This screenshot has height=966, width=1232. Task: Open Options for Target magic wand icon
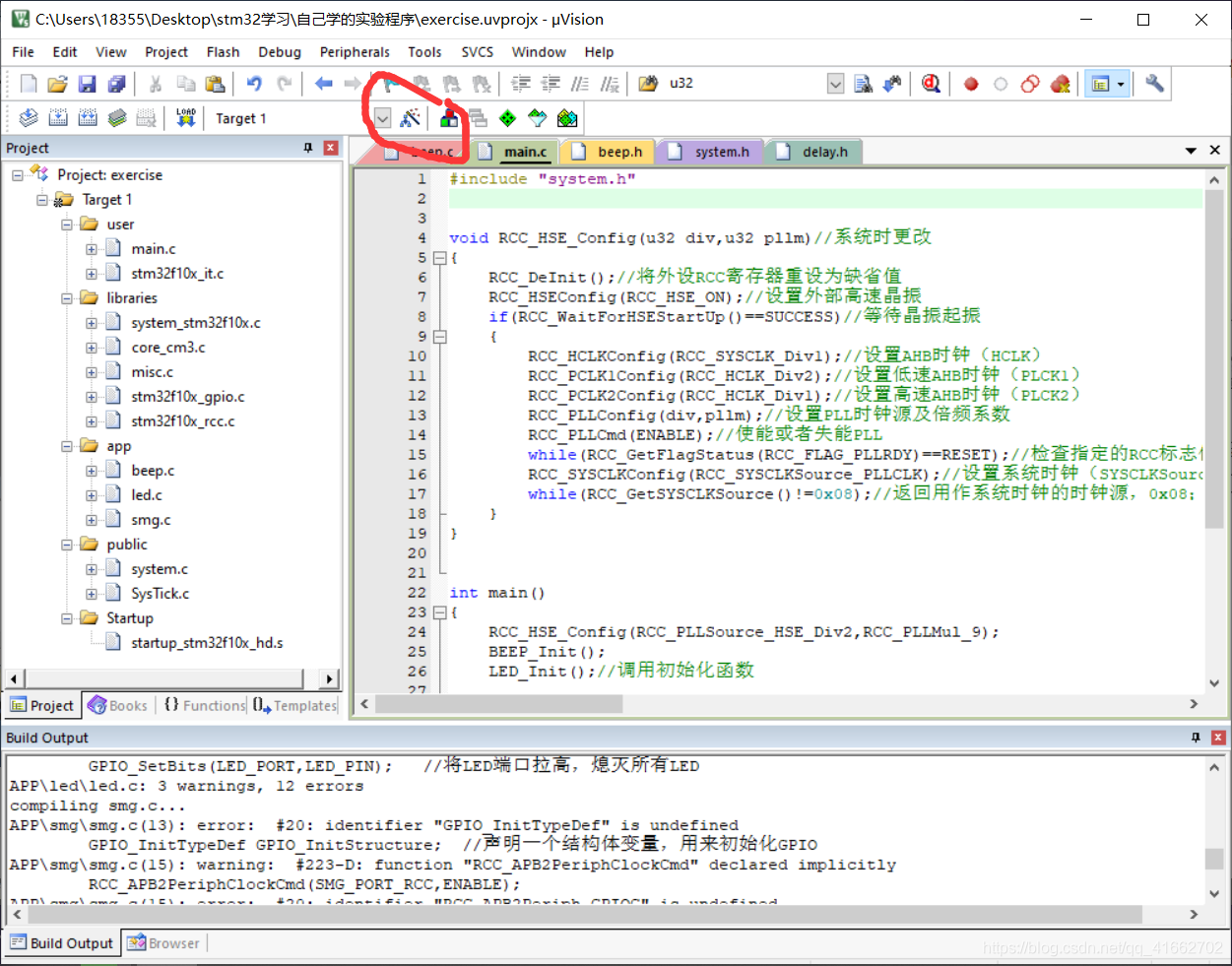click(x=411, y=118)
